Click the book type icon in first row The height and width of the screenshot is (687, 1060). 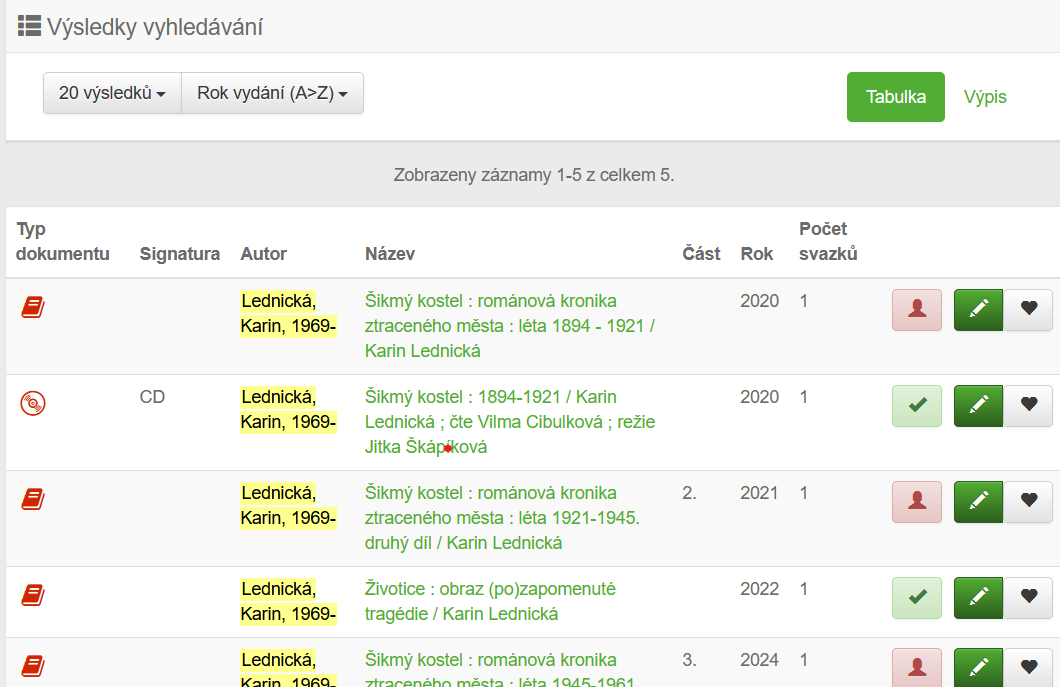33,307
